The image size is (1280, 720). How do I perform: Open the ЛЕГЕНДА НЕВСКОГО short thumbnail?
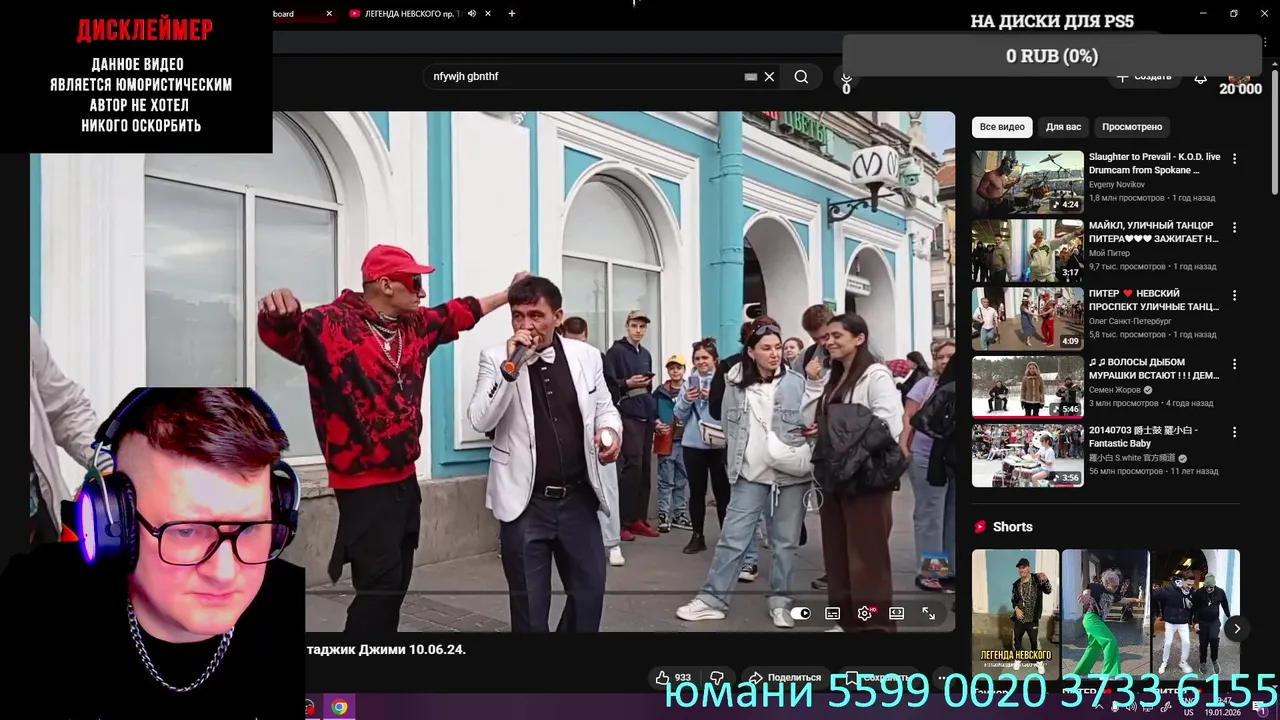click(x=1015, y=615)
